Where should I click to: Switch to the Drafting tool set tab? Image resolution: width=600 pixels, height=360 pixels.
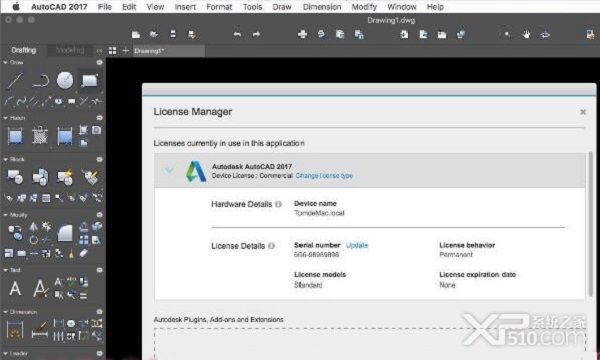click(x=24, y=50)
